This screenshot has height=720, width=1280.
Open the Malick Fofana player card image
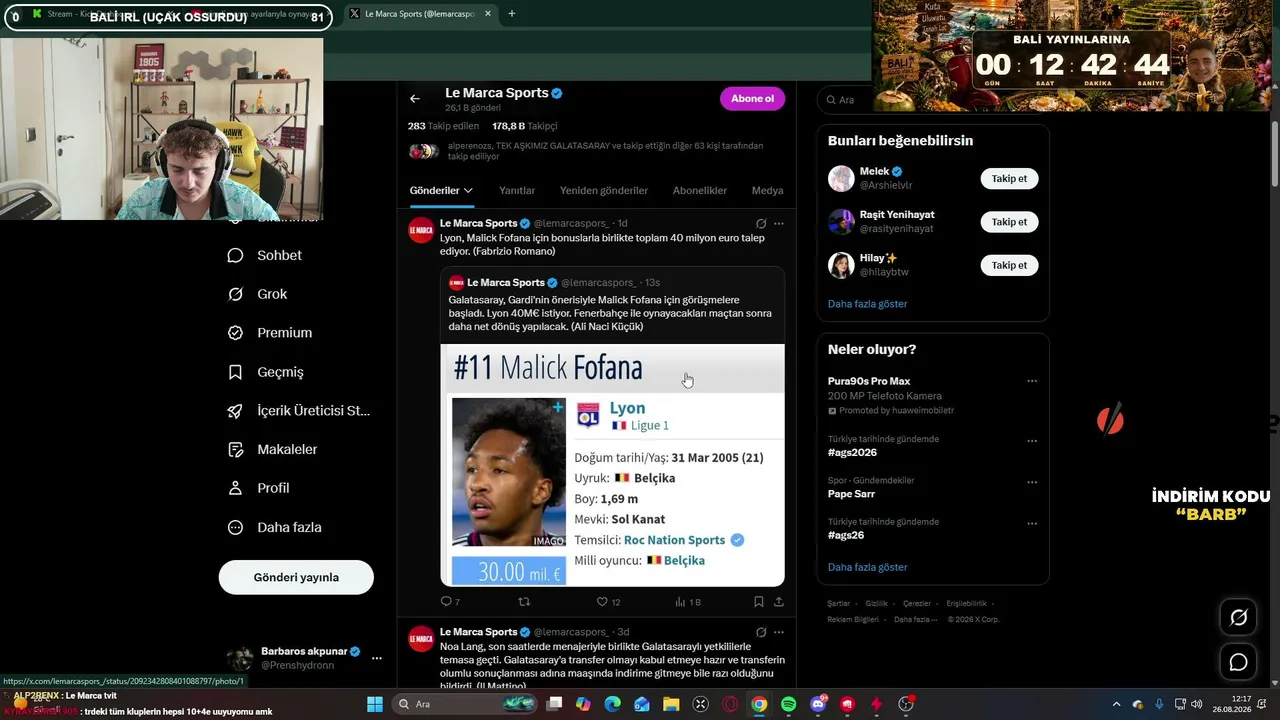tap(613, 465)
